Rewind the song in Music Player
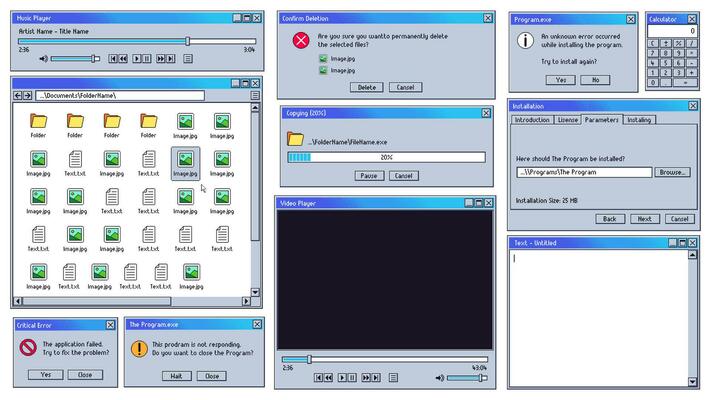 tap(123, 59)
